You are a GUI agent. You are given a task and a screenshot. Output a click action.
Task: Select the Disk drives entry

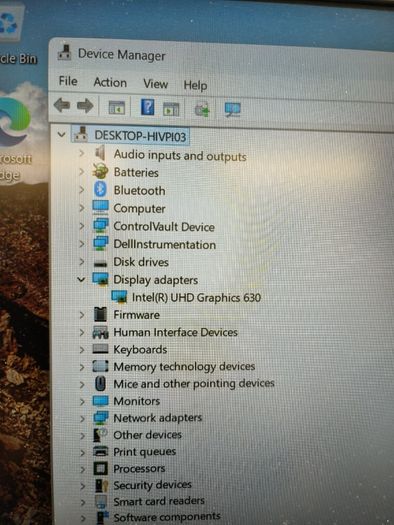[x=141, y=262]
